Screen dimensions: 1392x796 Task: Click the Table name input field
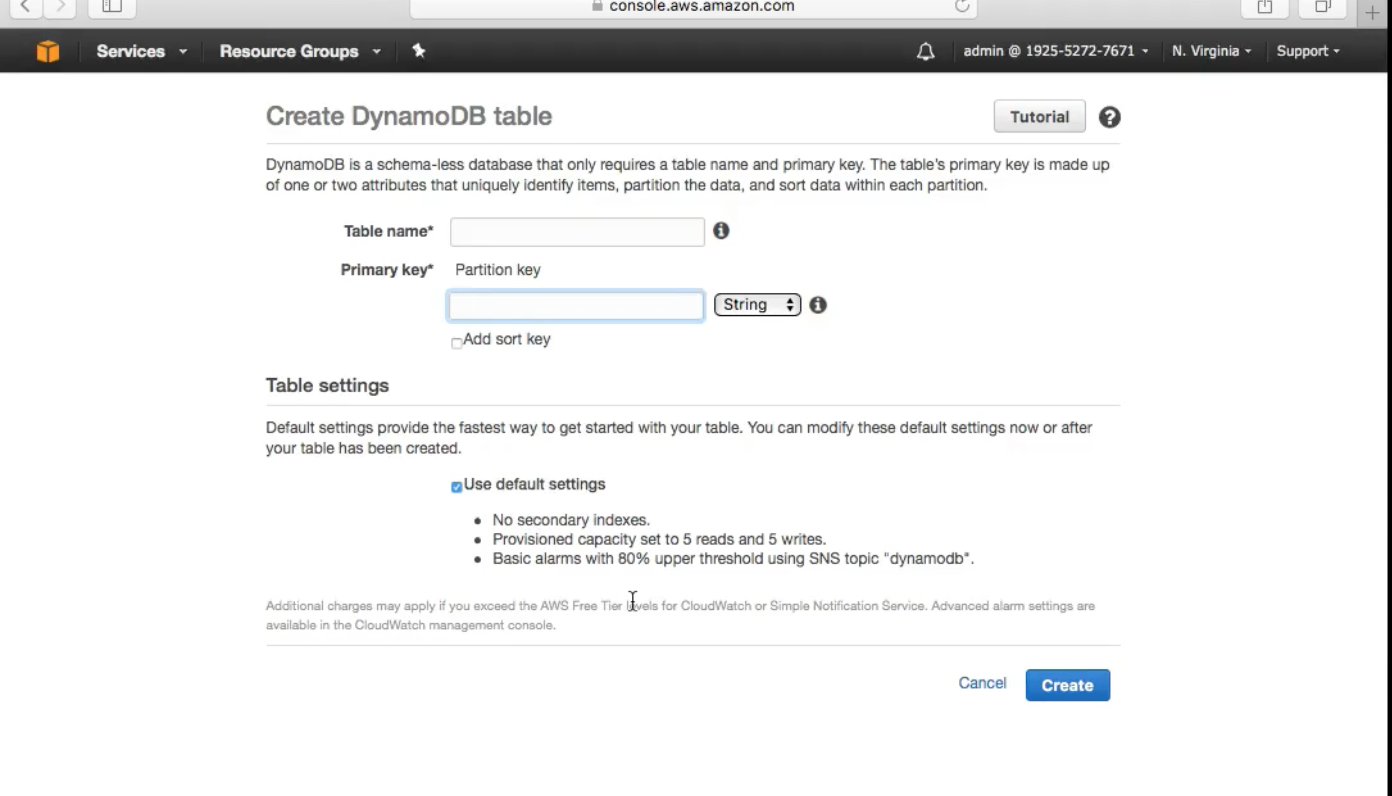pyautogui.click(x=577, y=232)
